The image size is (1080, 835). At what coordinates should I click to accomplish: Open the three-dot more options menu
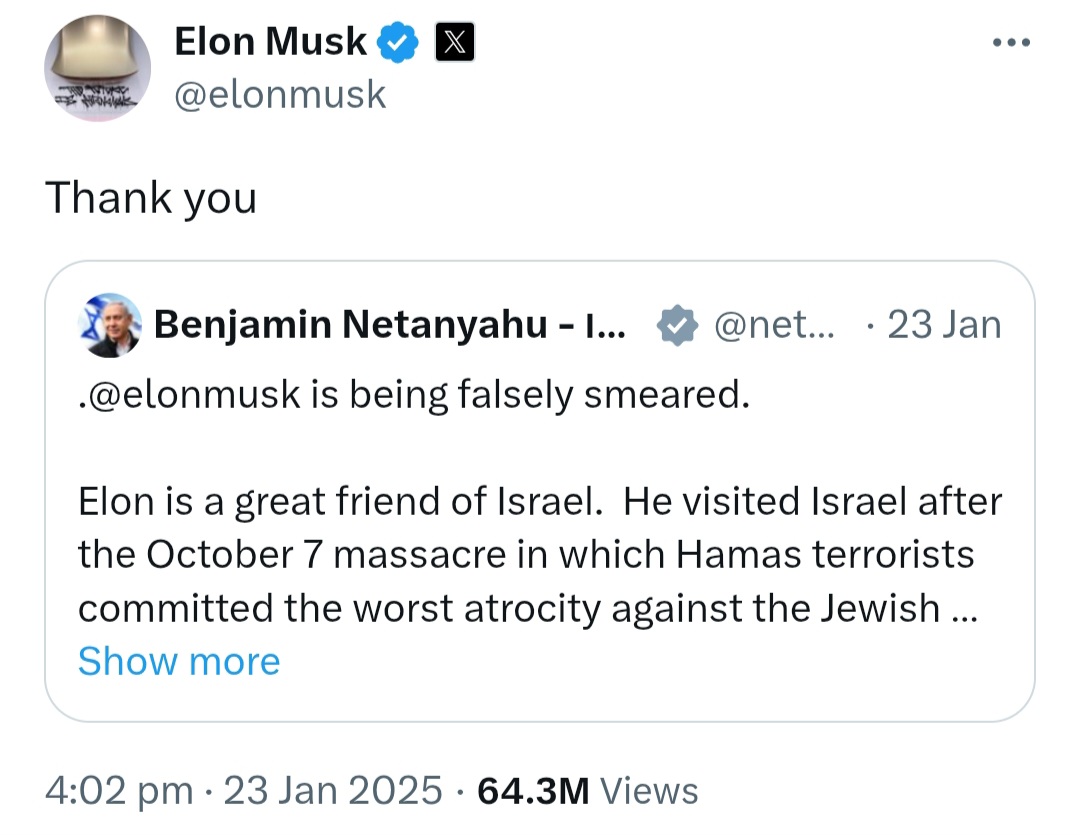[x=1011, y=43]
